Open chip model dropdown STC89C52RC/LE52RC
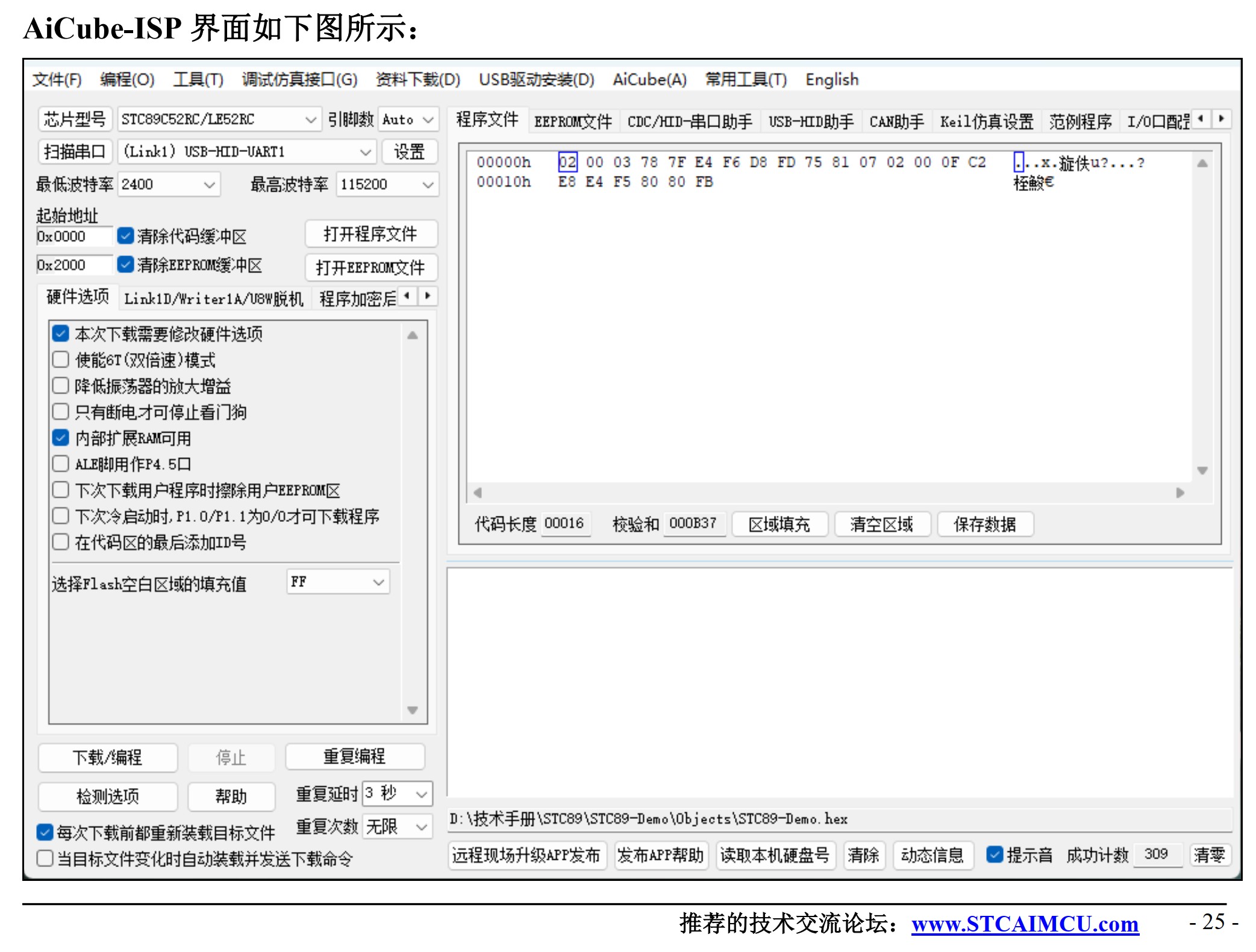 [219, 119]
